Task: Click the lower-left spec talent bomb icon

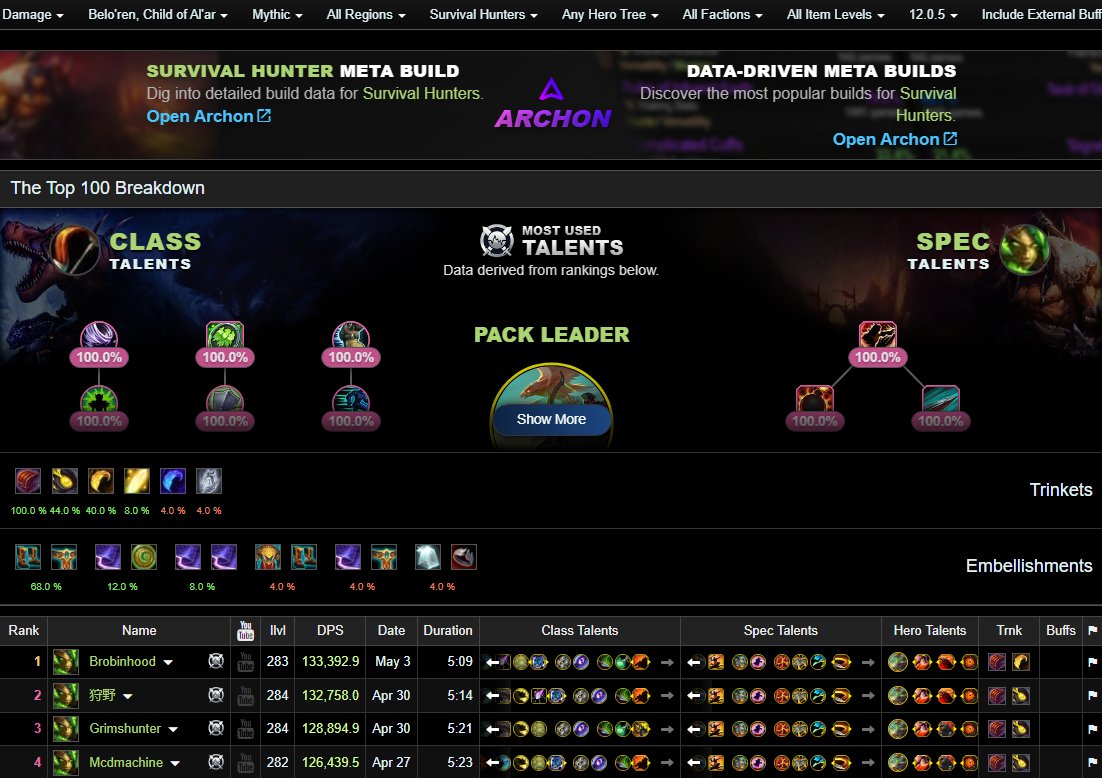Action: 815,399
